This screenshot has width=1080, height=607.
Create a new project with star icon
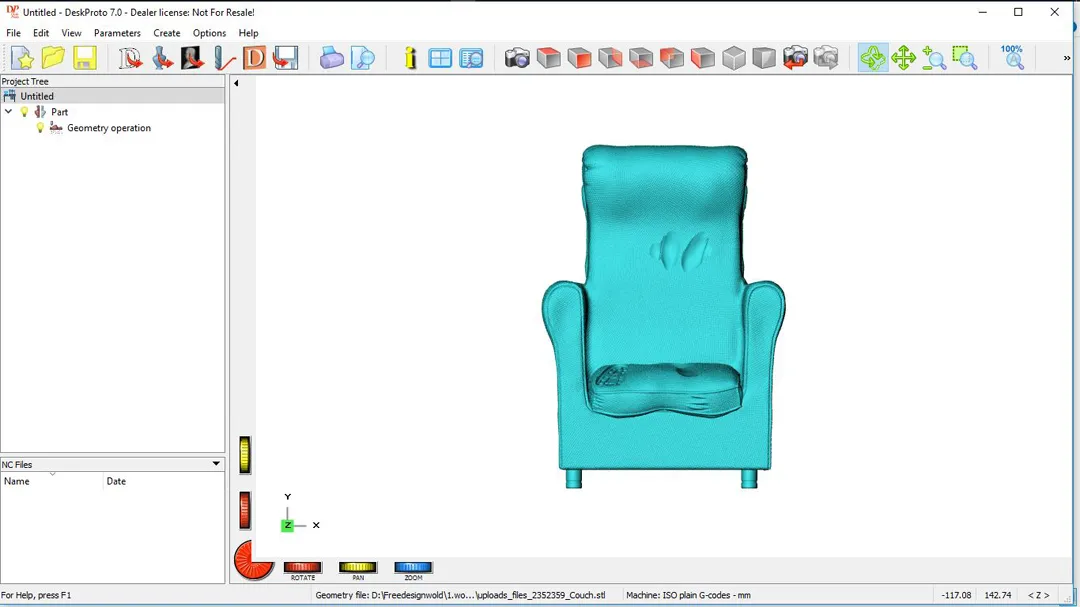pyautogui.click(x=22, y=58)
